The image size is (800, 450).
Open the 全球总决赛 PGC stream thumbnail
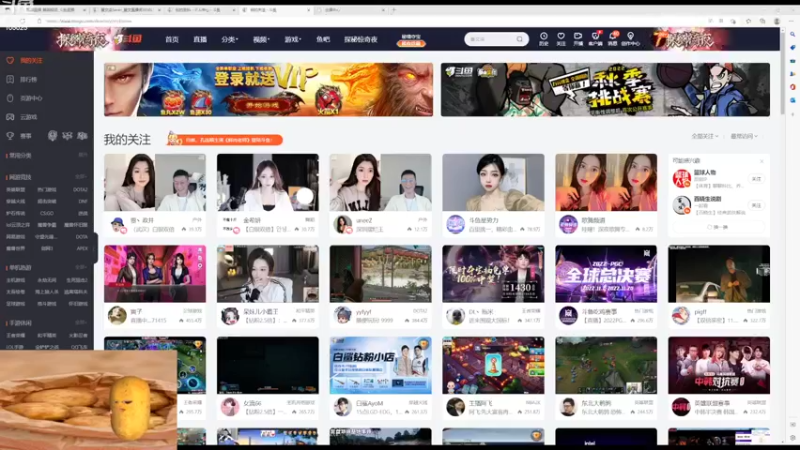click(606, 273)
